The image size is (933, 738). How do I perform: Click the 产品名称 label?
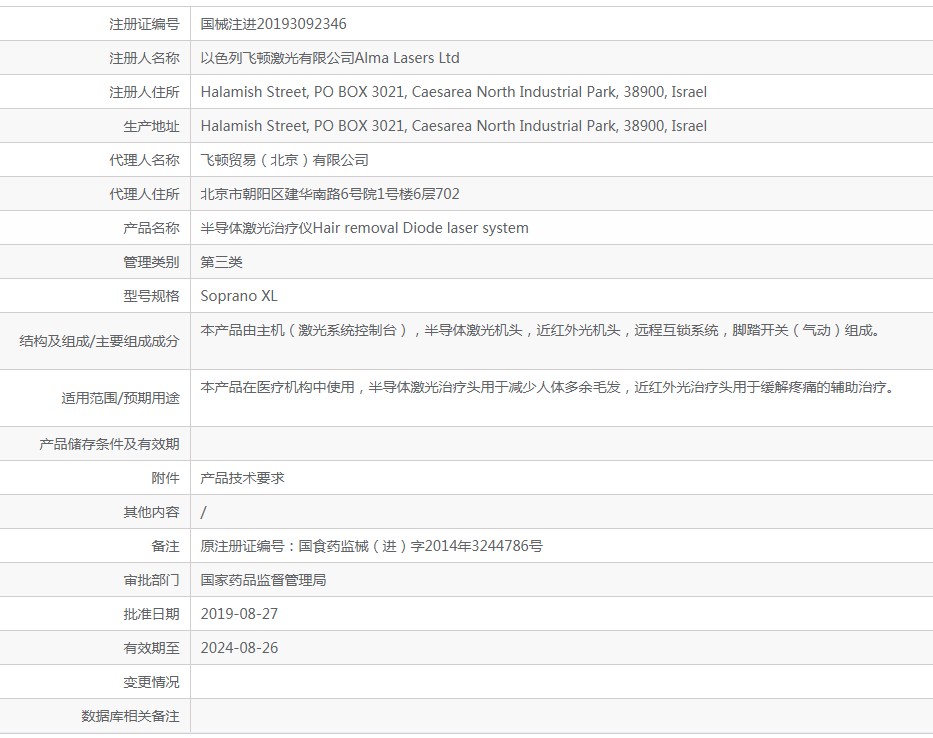[x=151, y=228]
